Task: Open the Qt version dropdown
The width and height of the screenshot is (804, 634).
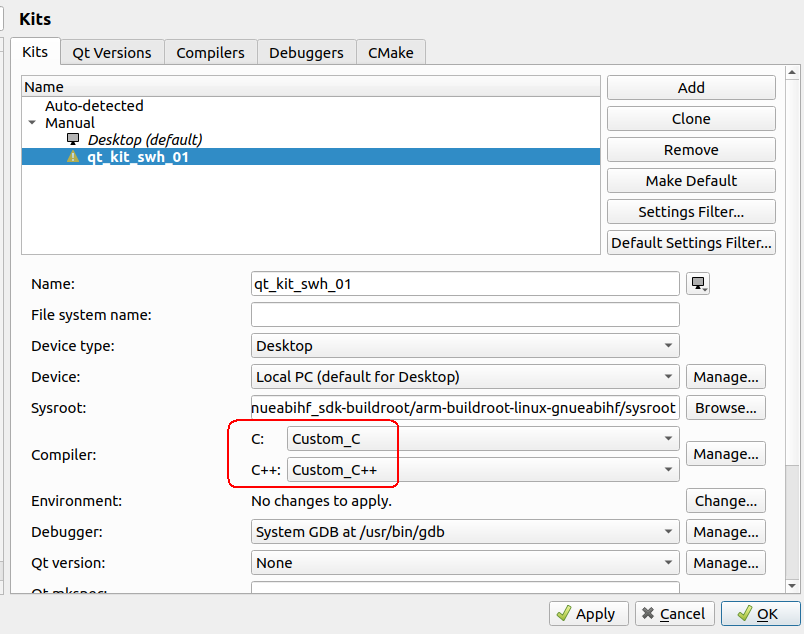Action: pos(465,563)
